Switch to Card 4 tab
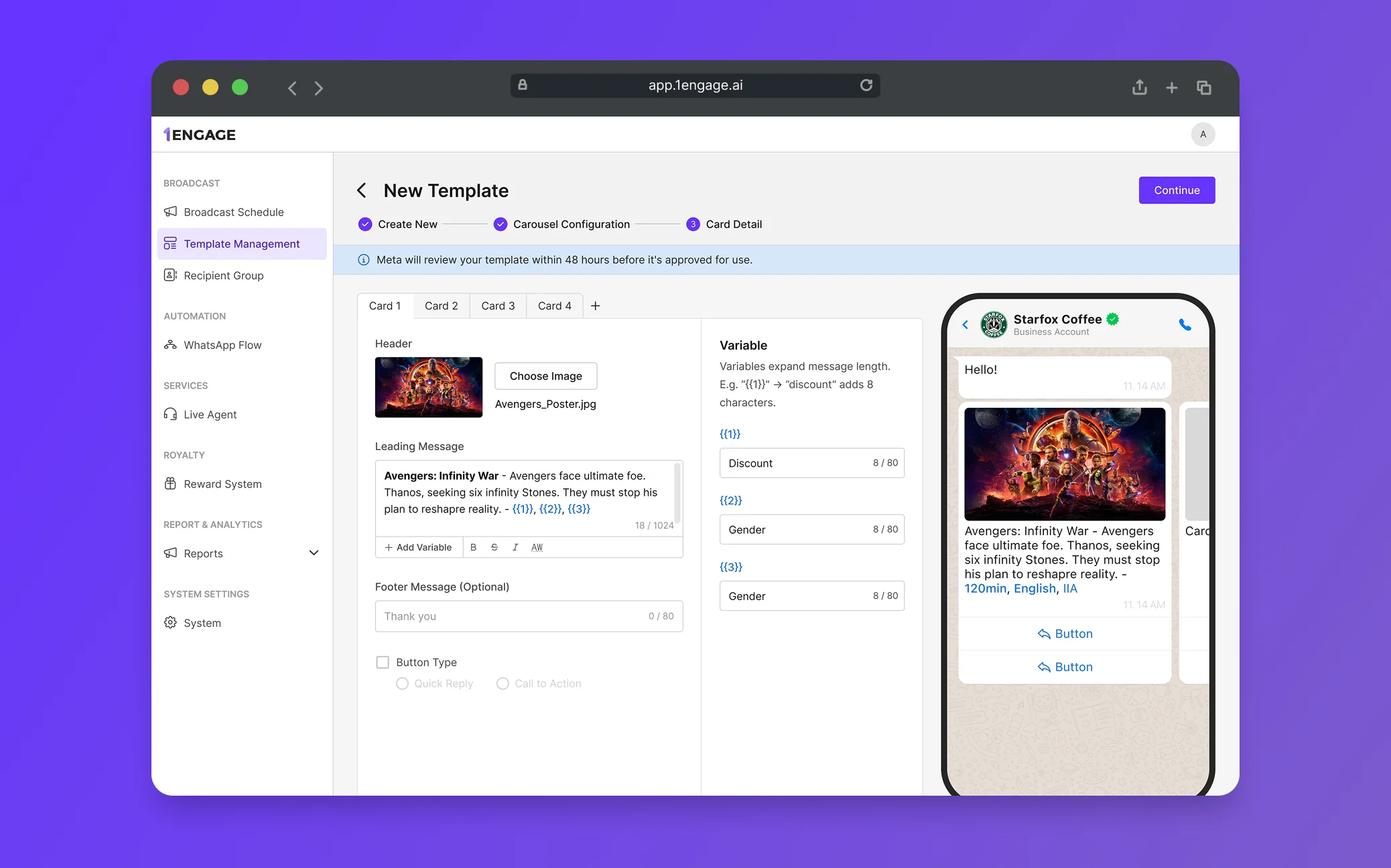 555,306
